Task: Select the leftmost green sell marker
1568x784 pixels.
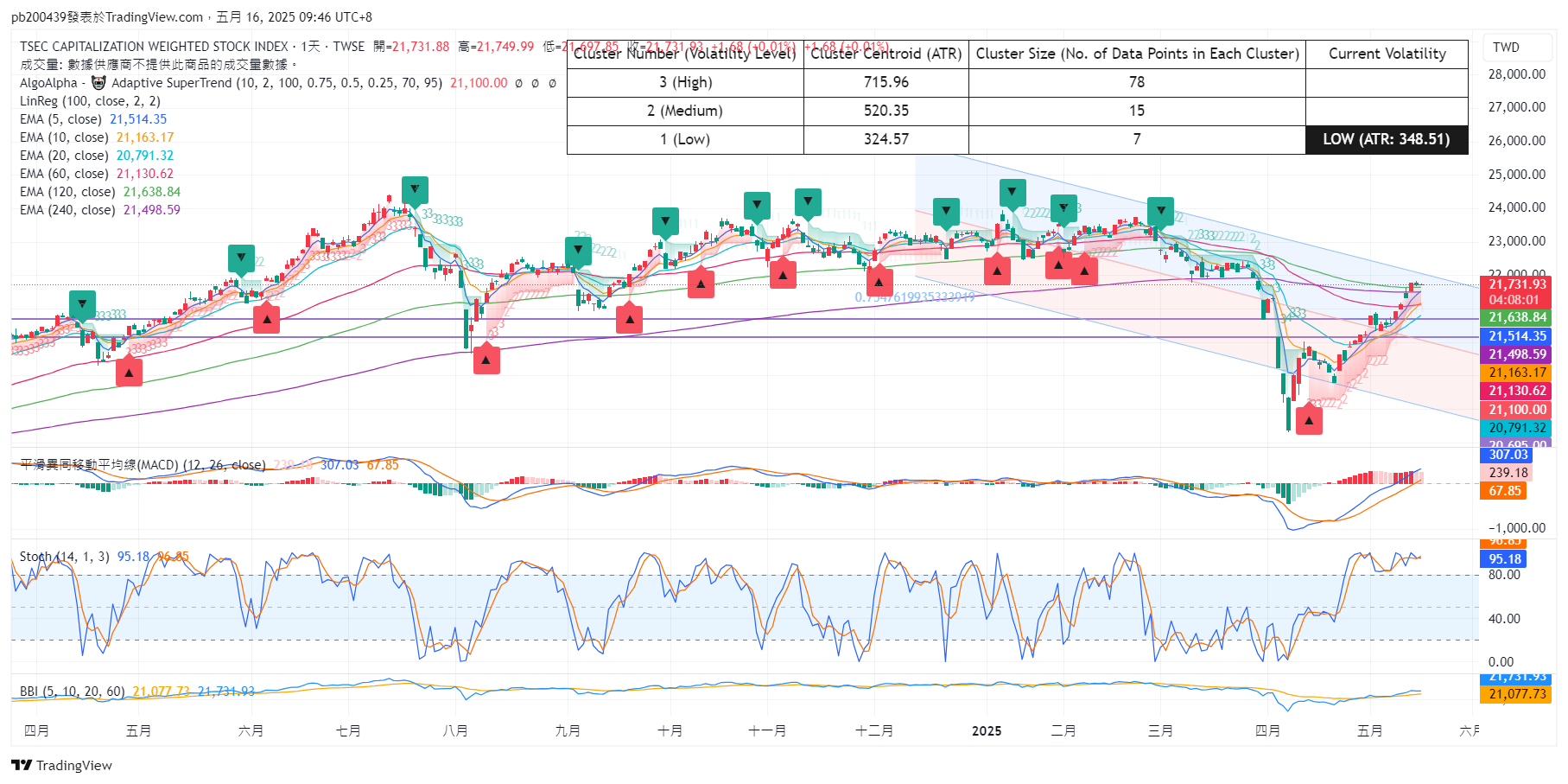Action: pos(82,304)
